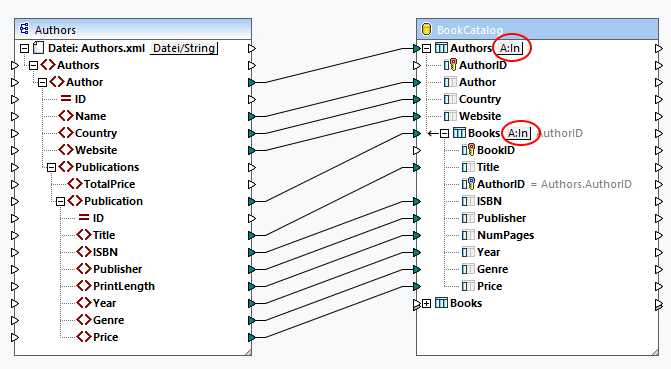Collapse the Datei: Authors.xml root node

(x=24, y=48)
